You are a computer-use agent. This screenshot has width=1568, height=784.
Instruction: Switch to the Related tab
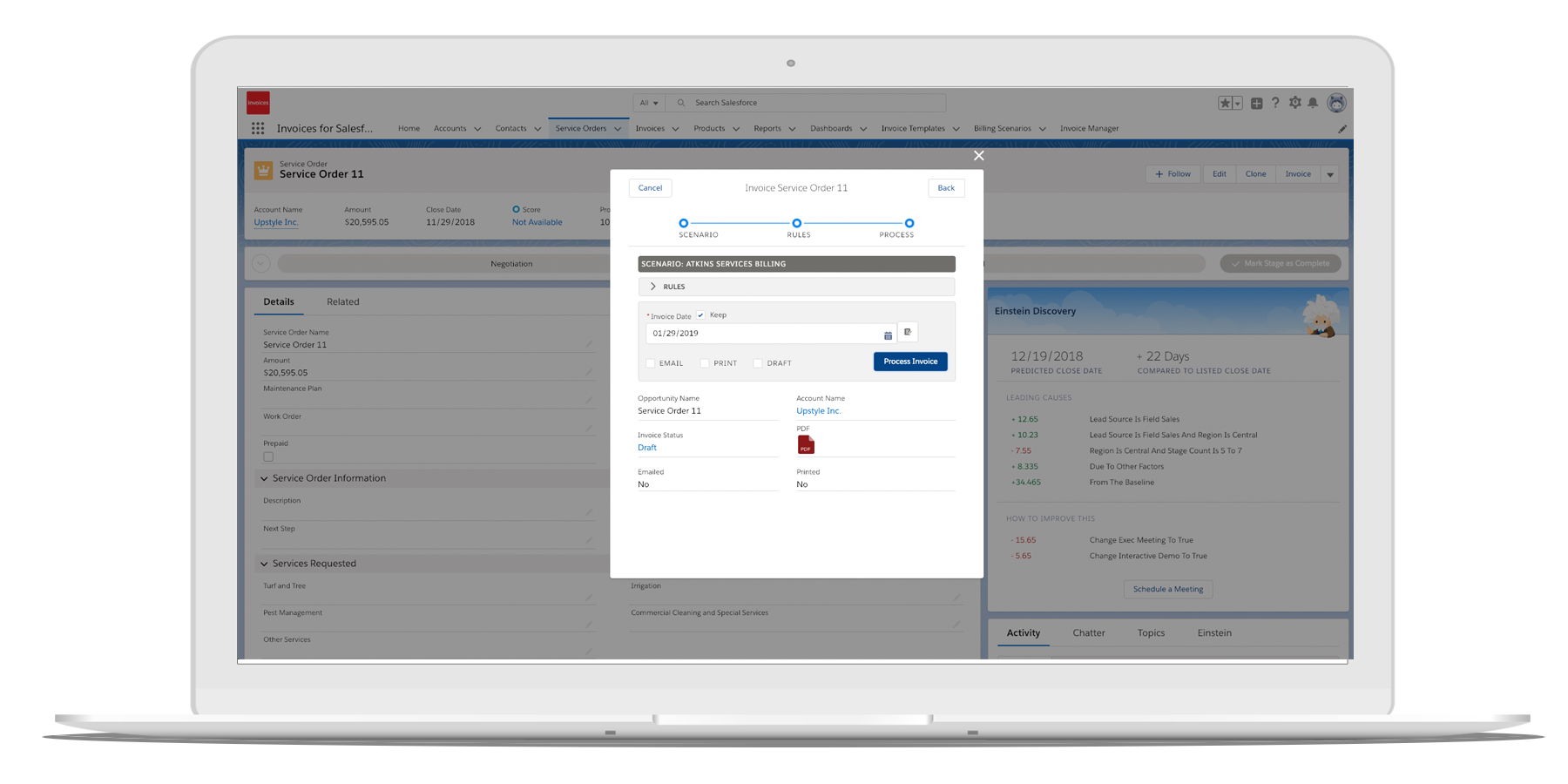click(342, 302)
